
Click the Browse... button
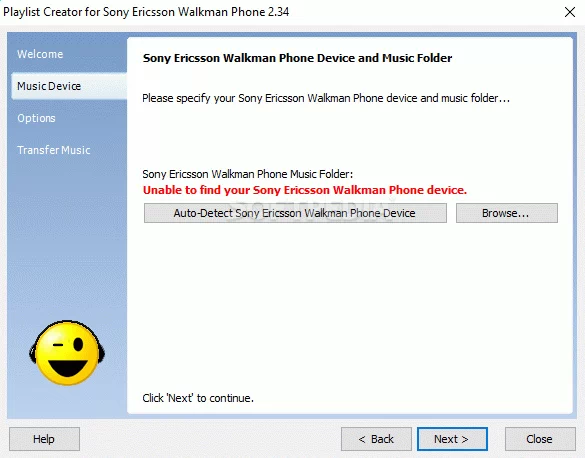[507, 213]
